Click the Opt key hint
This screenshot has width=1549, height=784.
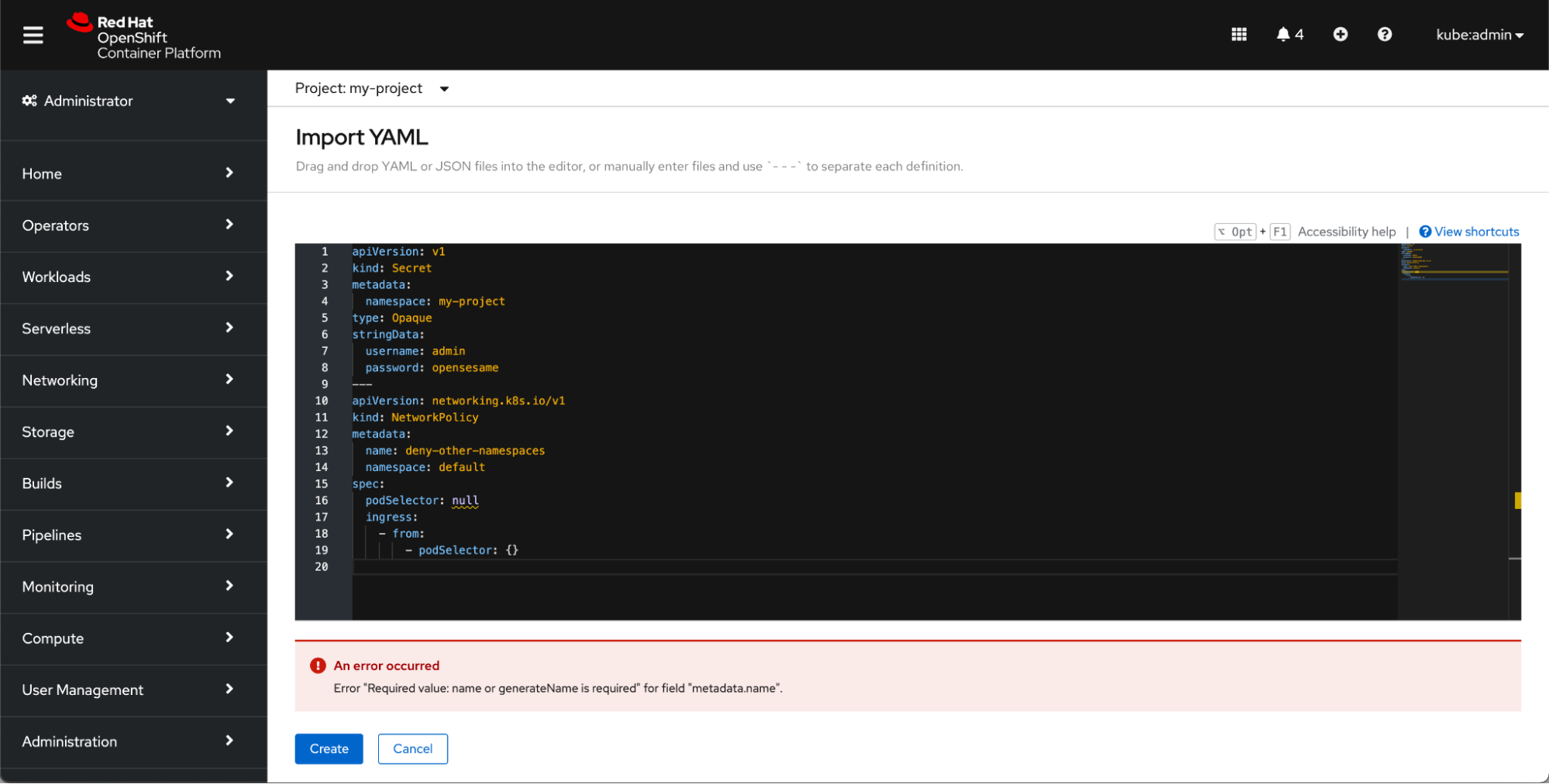click(x=1235, y=232)
